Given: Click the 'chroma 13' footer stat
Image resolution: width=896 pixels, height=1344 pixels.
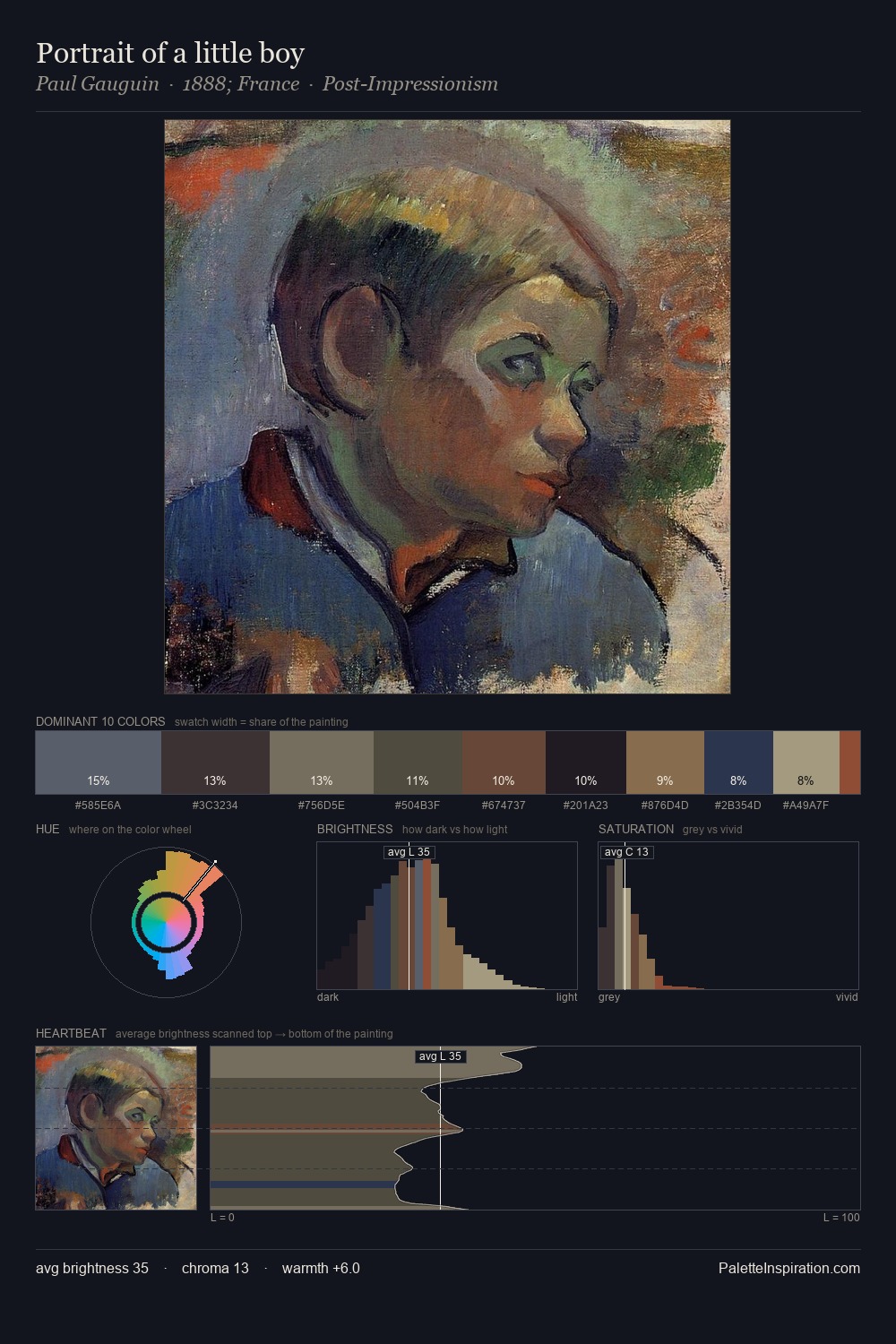Looking at the screenshot, I should click(x=215, y=1268).
